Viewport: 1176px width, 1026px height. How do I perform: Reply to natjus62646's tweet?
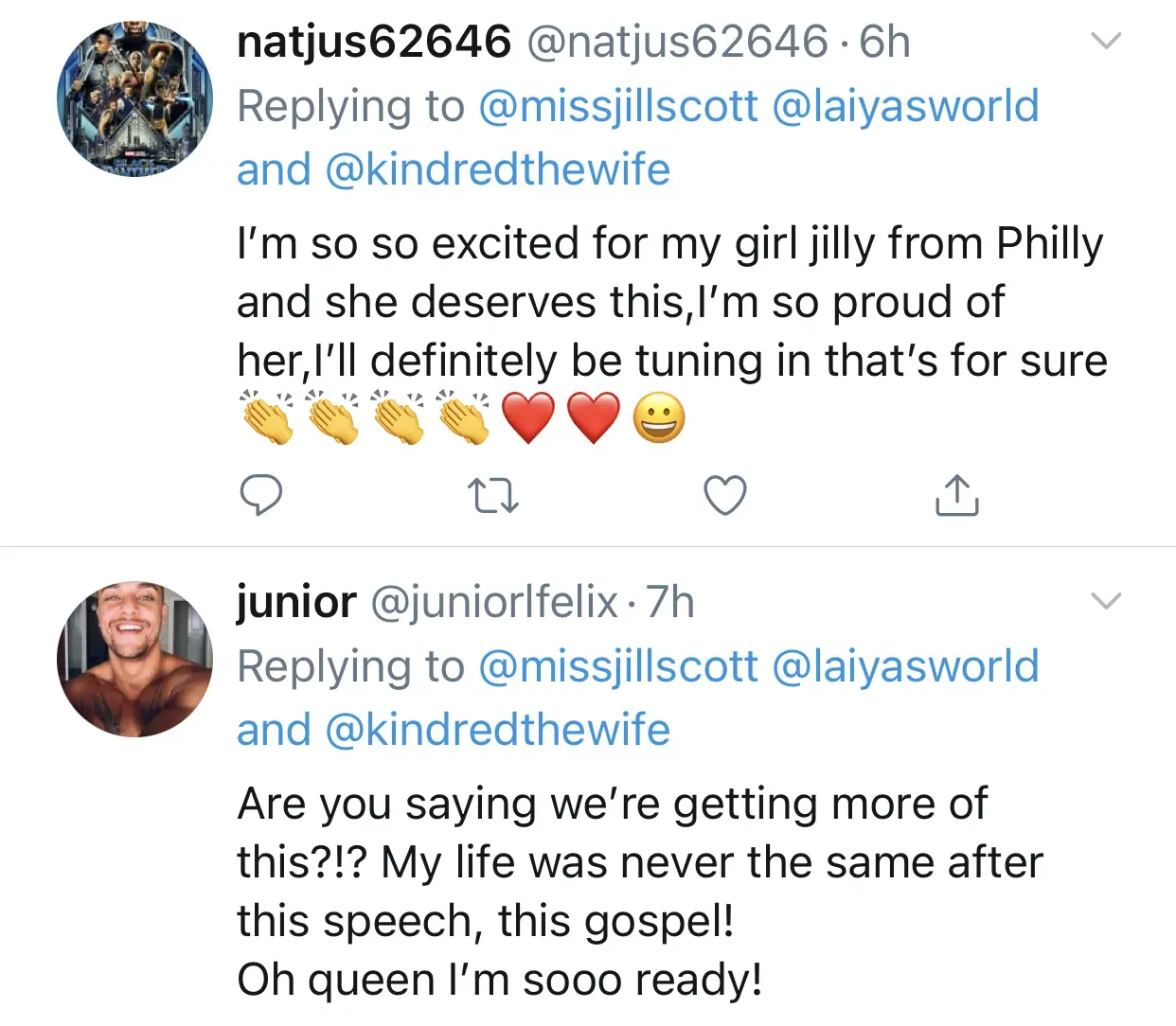point(260,495)
